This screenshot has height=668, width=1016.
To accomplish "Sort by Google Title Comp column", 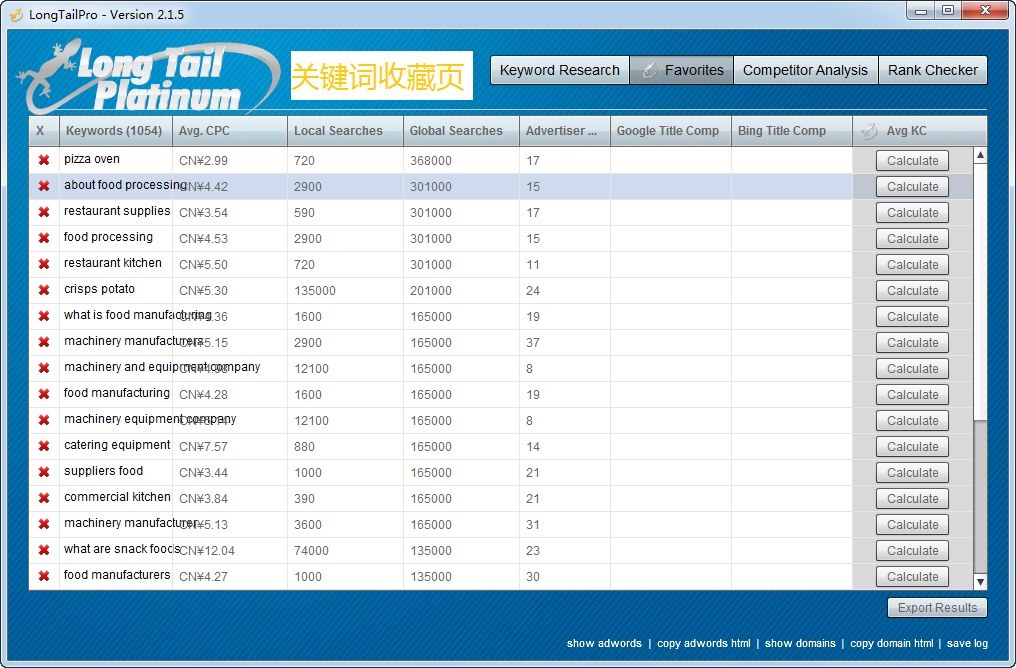I will (671, 131).
